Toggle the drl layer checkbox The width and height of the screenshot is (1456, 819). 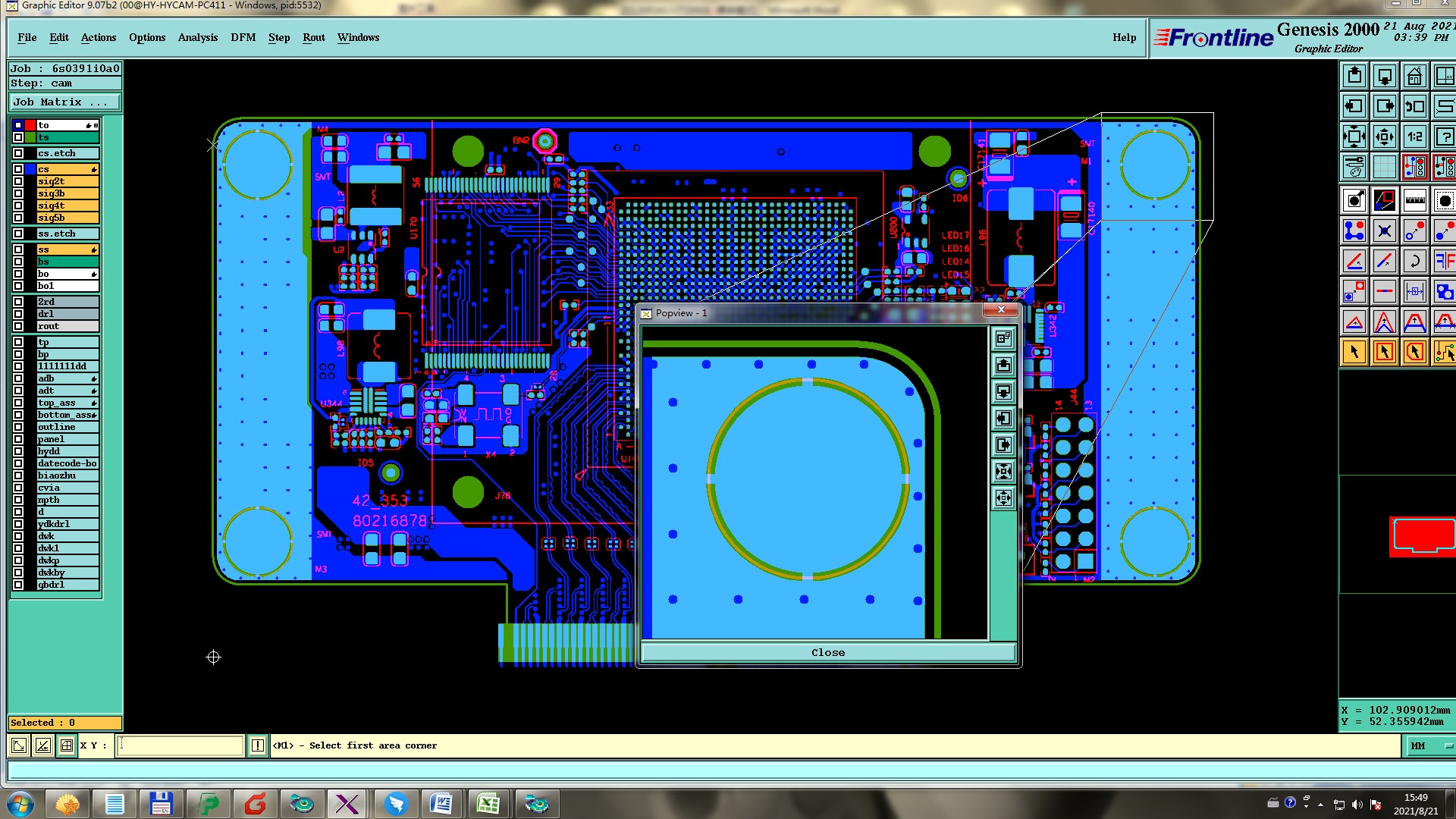point(18,314)
